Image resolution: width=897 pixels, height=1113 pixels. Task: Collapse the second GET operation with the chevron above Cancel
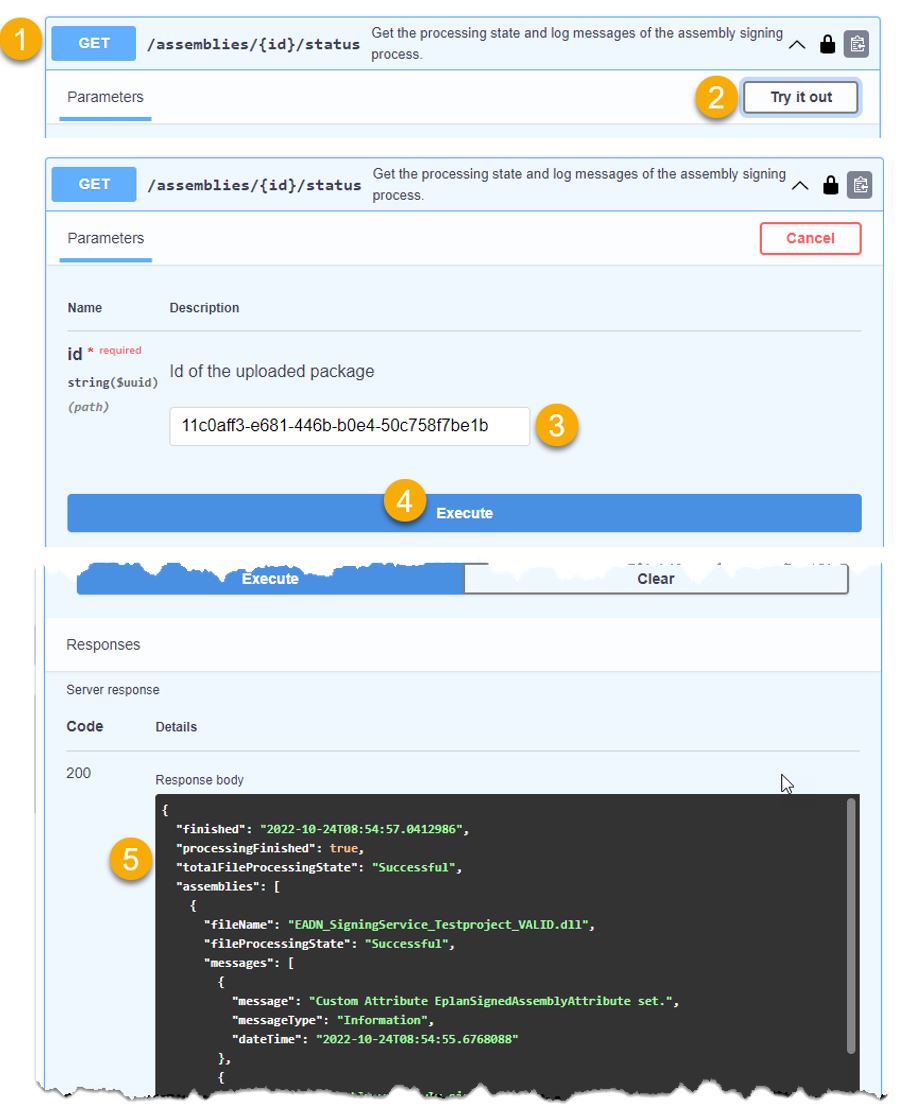[799, 185]
